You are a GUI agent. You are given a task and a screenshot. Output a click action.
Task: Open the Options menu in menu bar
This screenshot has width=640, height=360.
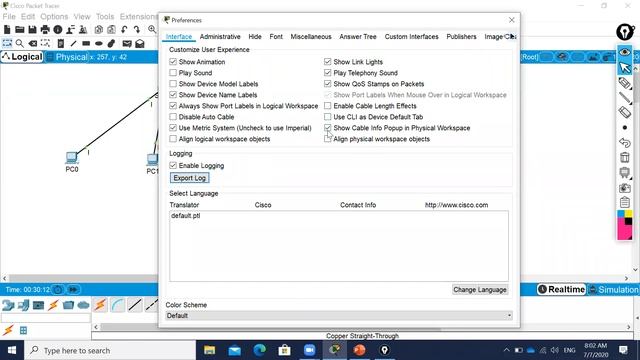54,16
